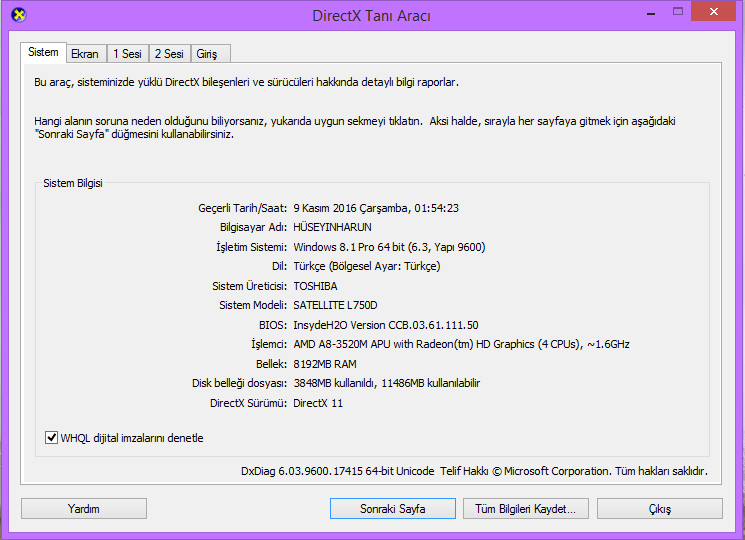Click the Bilgisayar Adı label
Image resolution: width=745 pixels, height=540 pixels.
tap(253, 227)
